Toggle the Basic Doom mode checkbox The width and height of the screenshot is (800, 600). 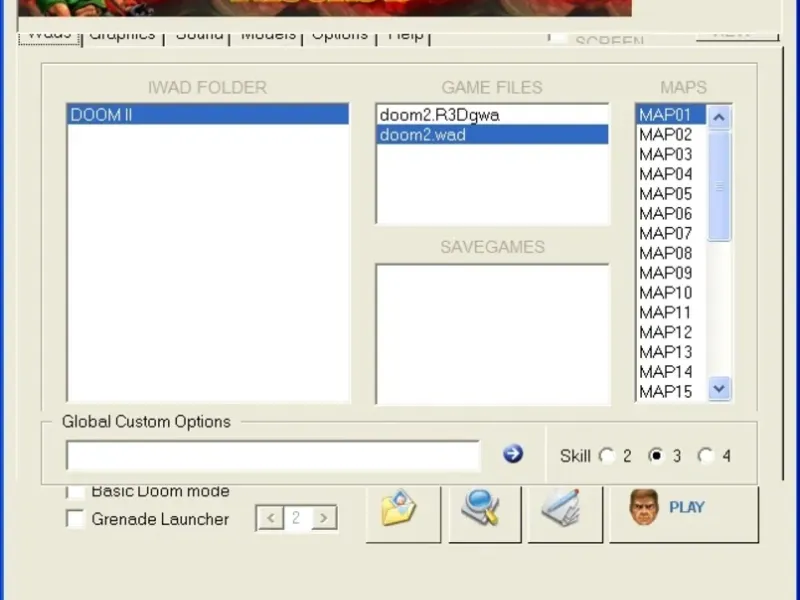(76, 491)
